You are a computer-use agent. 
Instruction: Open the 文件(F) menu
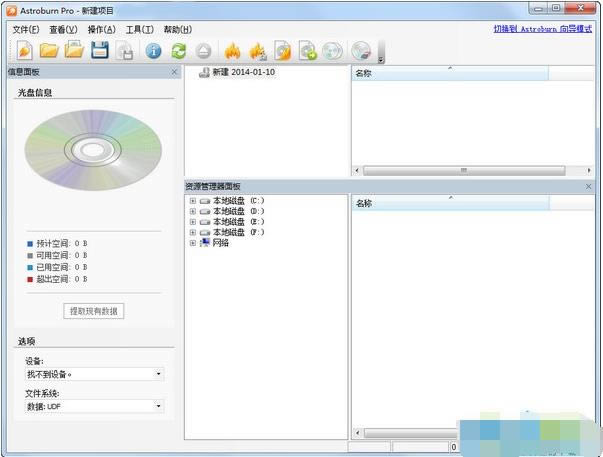click(x=26, y=30)
